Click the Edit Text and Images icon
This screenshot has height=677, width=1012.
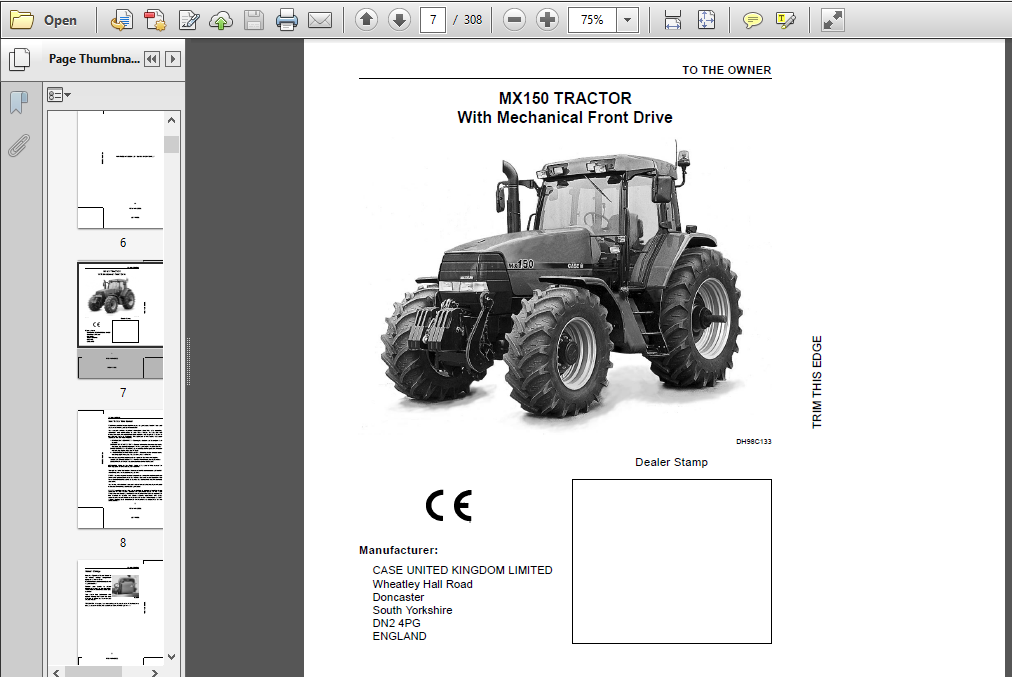point(188,21)
